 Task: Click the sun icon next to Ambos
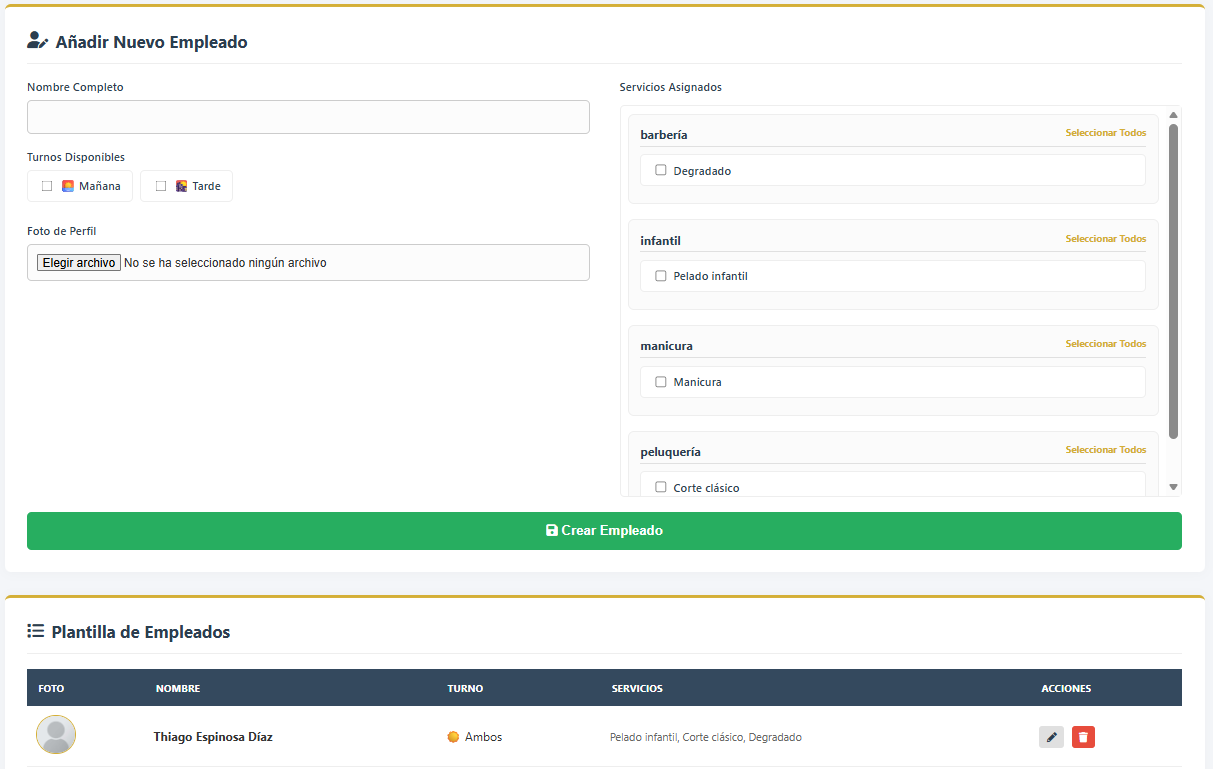[453, 737]
